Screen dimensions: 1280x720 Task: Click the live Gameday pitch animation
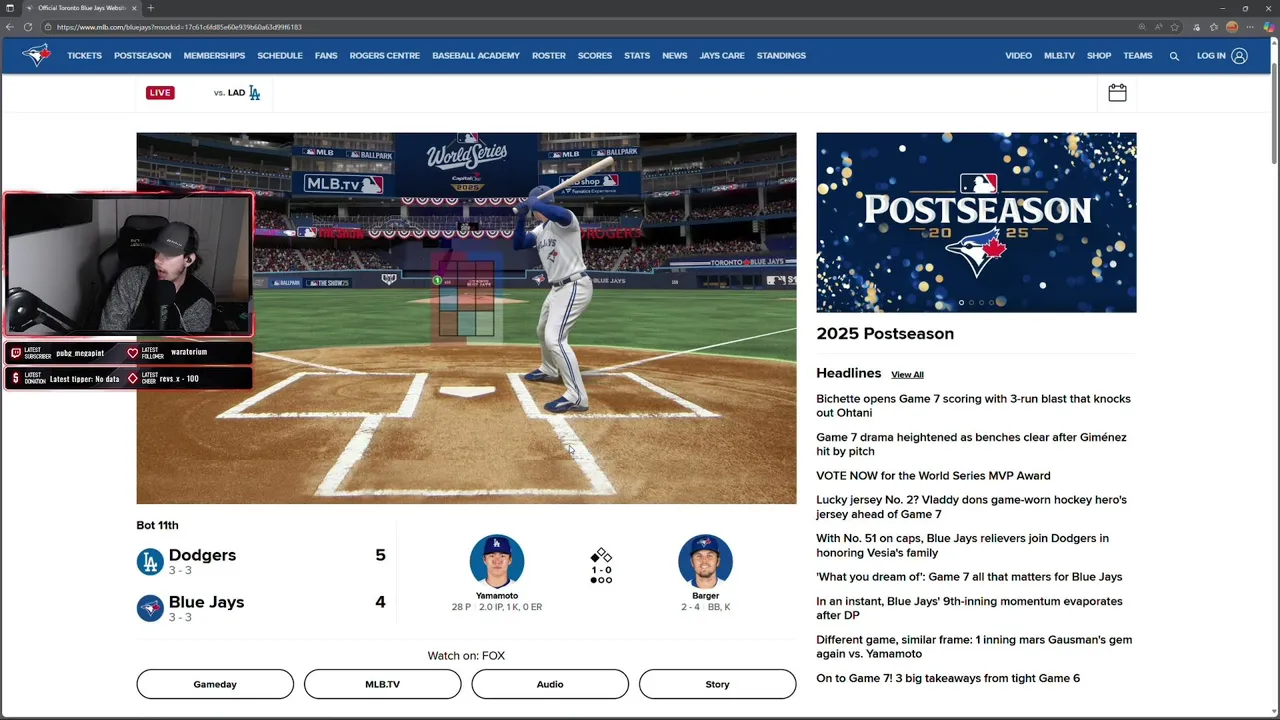coord(466,318)
